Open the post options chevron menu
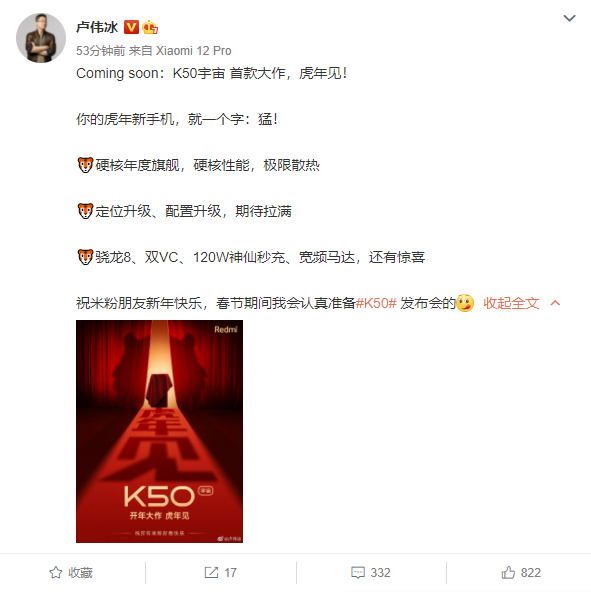591x592 pixels. (569, 18)
